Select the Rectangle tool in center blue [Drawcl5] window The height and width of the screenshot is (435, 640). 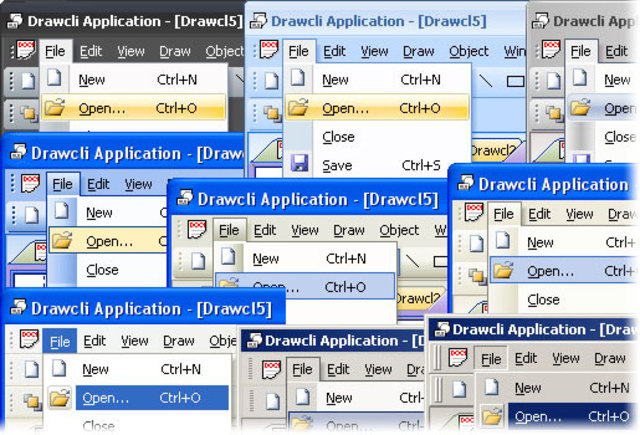[x=440, y=261]
